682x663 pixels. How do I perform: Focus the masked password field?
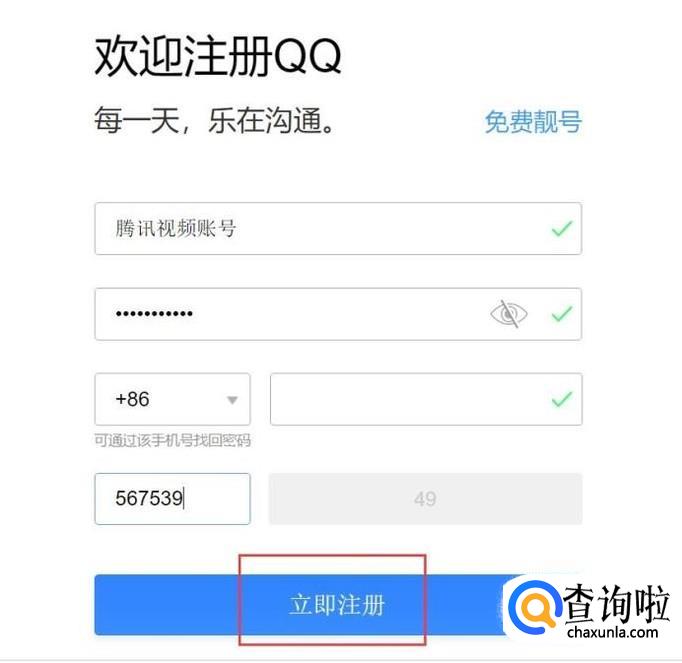338,314
